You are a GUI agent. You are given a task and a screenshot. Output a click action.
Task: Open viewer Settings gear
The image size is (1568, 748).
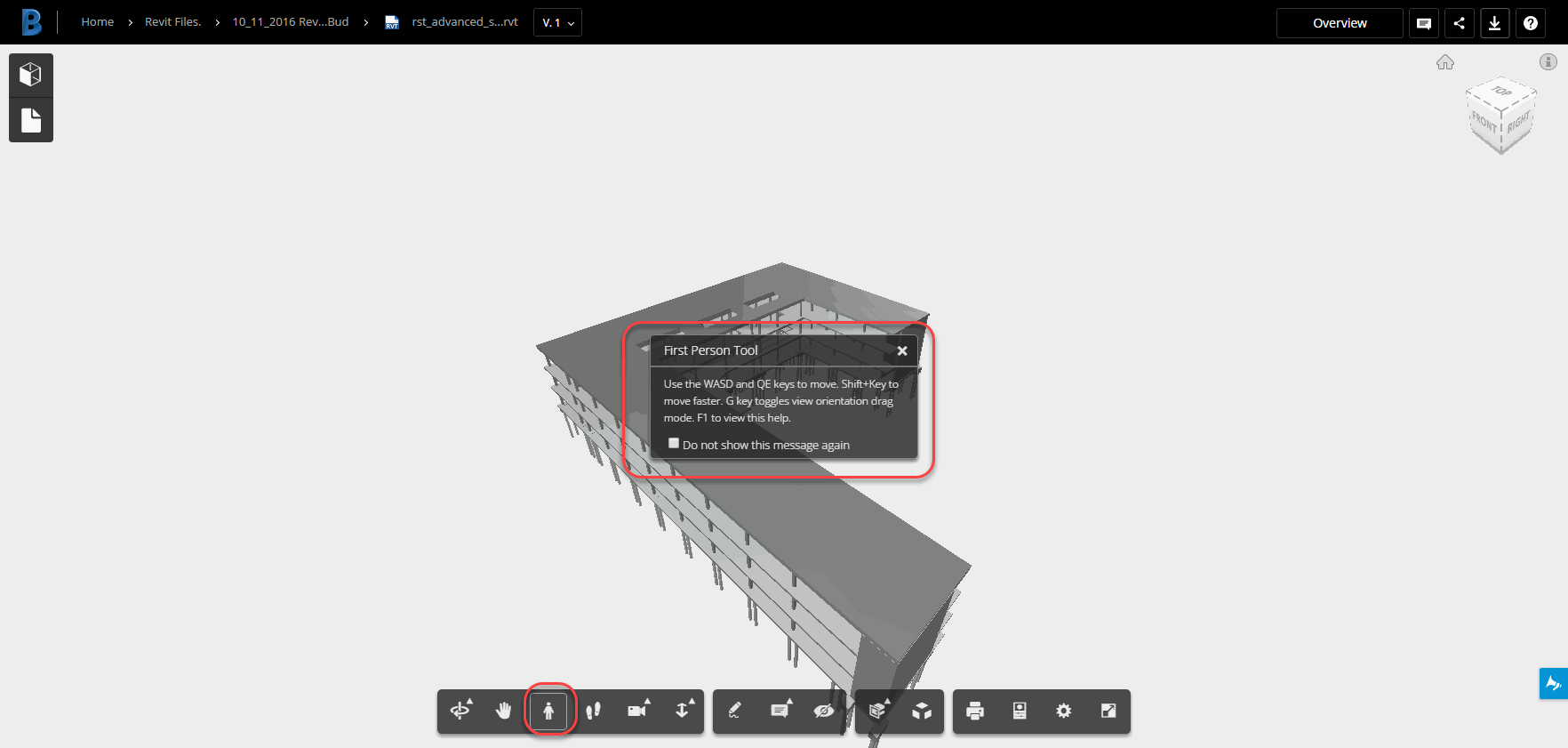coord(1064,711)
